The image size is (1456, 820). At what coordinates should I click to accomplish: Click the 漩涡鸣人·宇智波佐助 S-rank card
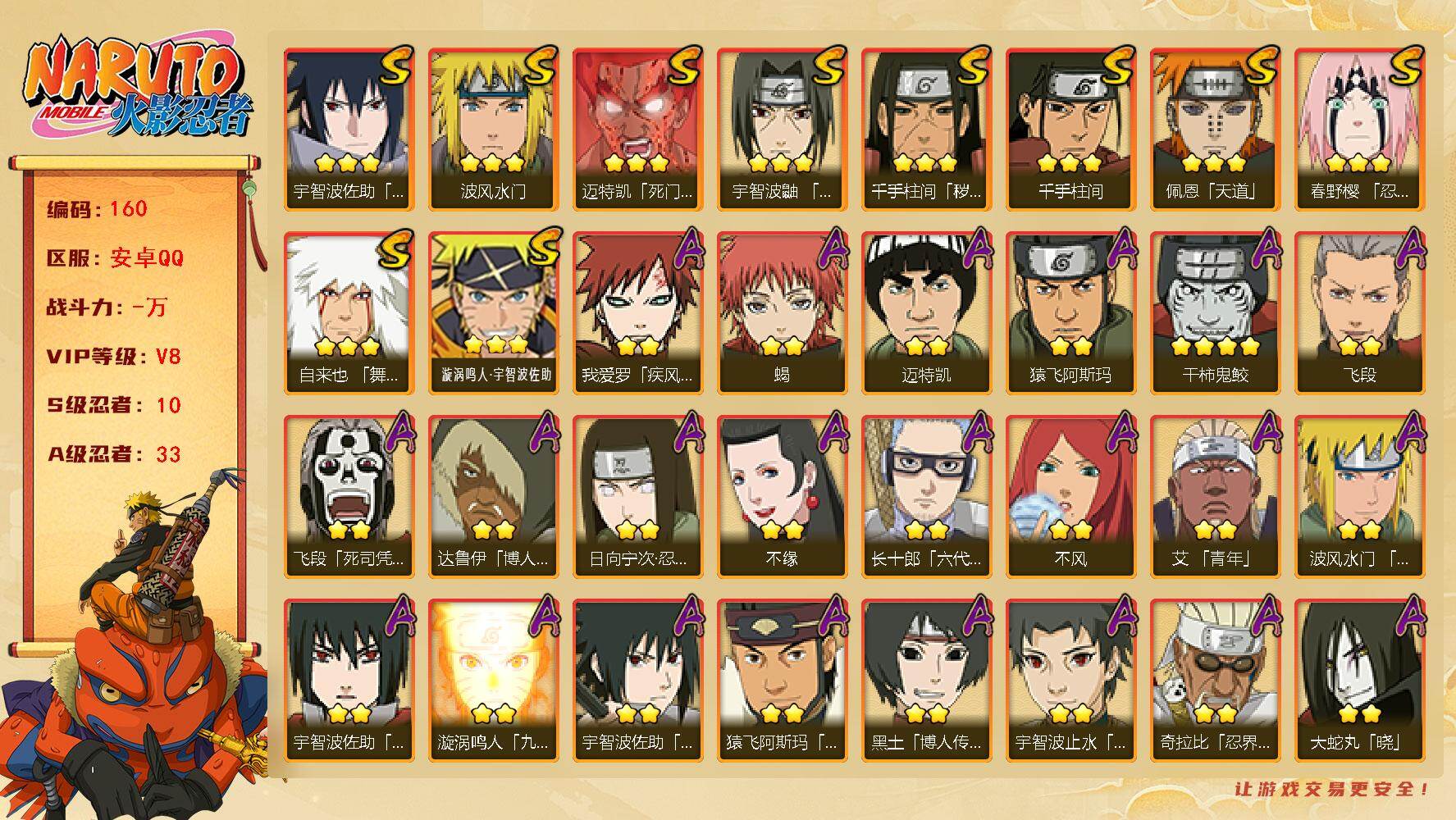pos(493,313)
